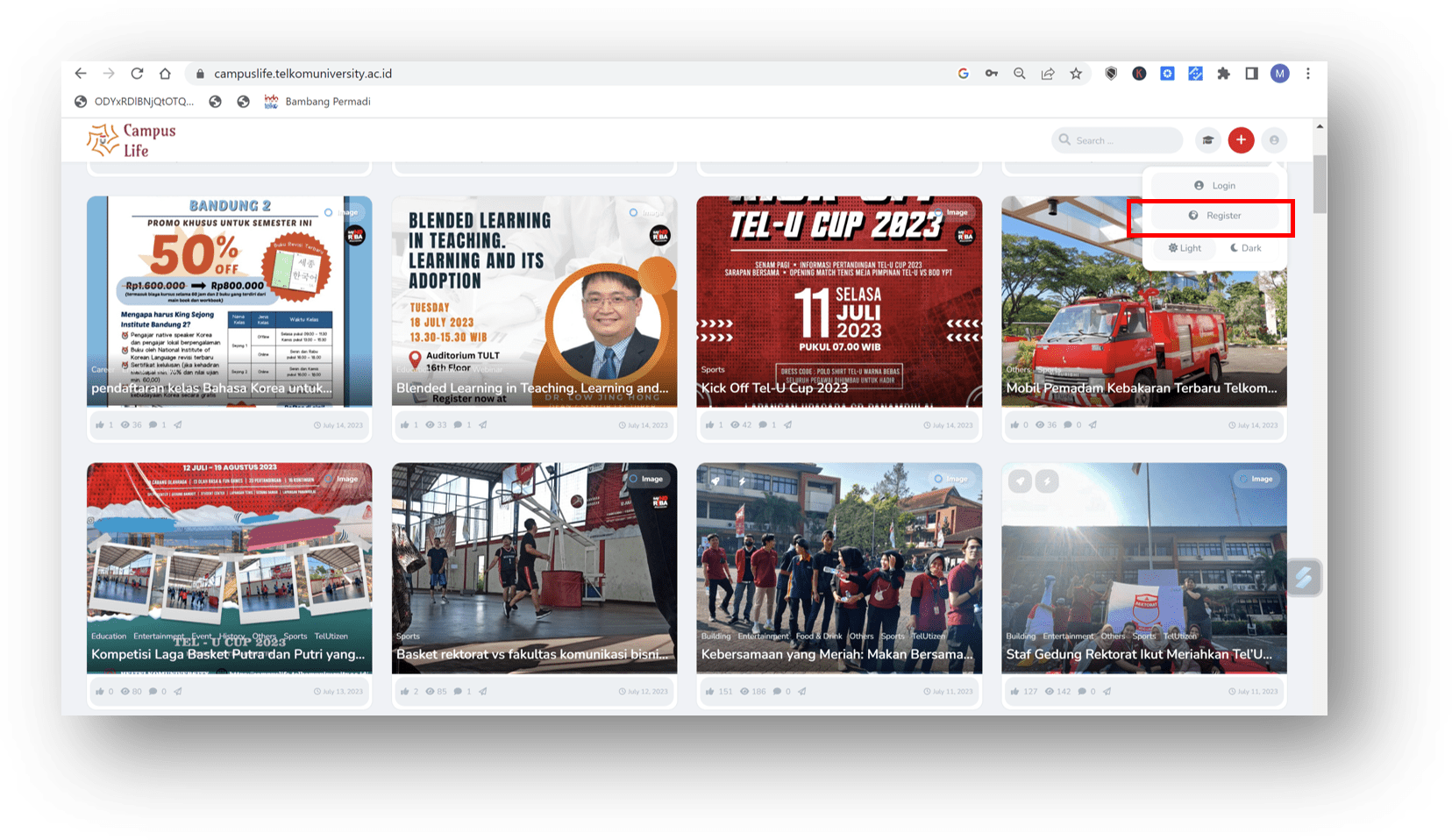Select Login from the account menu
This screenshot has width=1452, height=840.
pyautogui.click(x=1214, y=186)
